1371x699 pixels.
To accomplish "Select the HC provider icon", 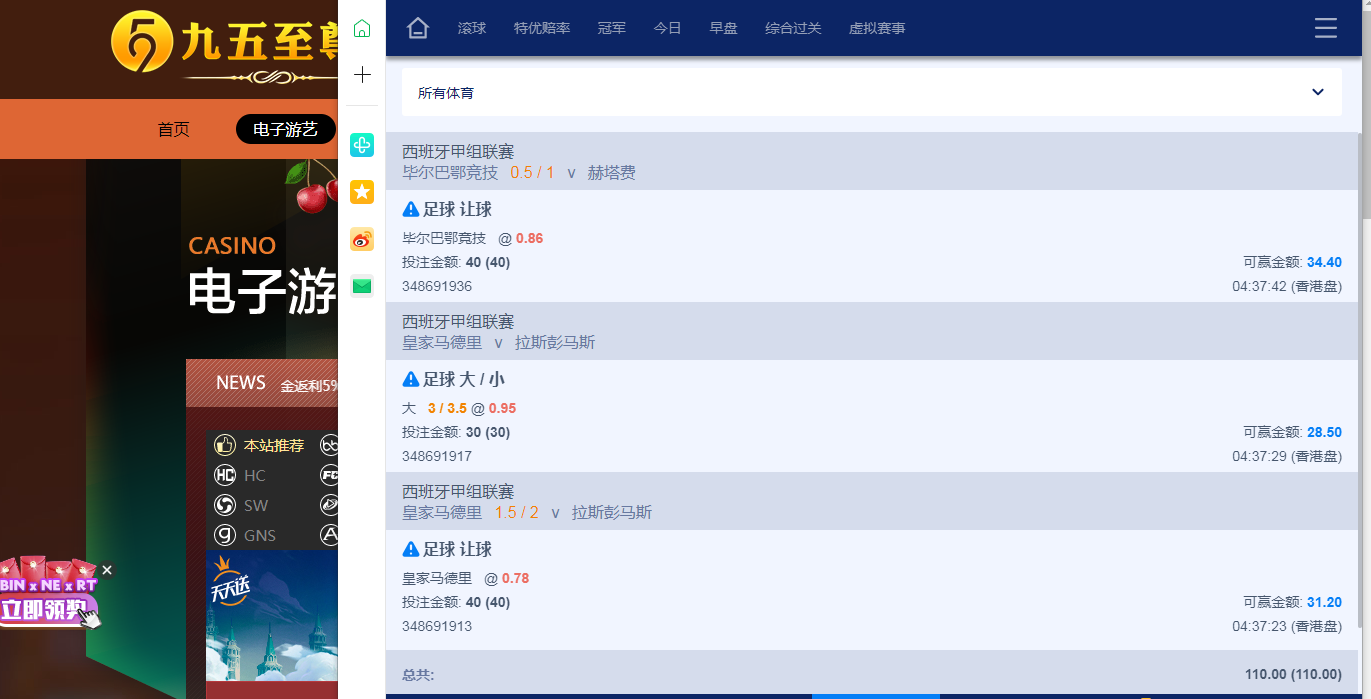I will pyautogui.click(x=225, y=475).
